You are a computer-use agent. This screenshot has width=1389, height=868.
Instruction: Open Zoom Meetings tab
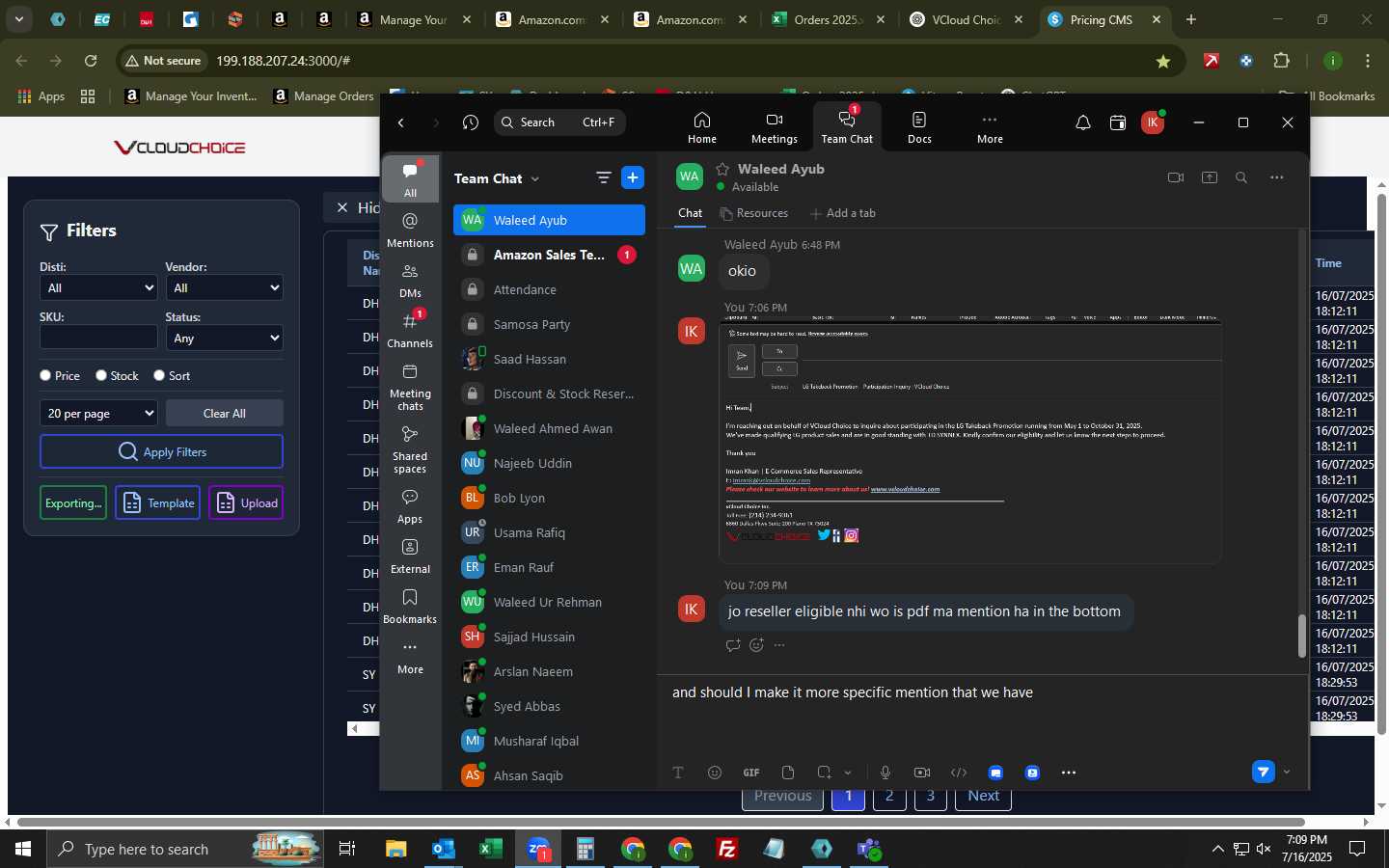pyautogui.click(x=774, y=126)
